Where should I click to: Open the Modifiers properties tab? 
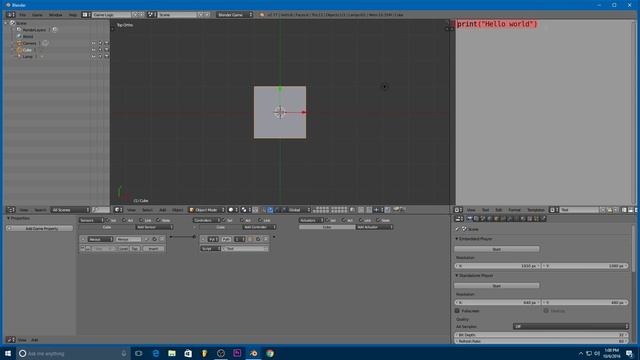click(x=510, y=219)
